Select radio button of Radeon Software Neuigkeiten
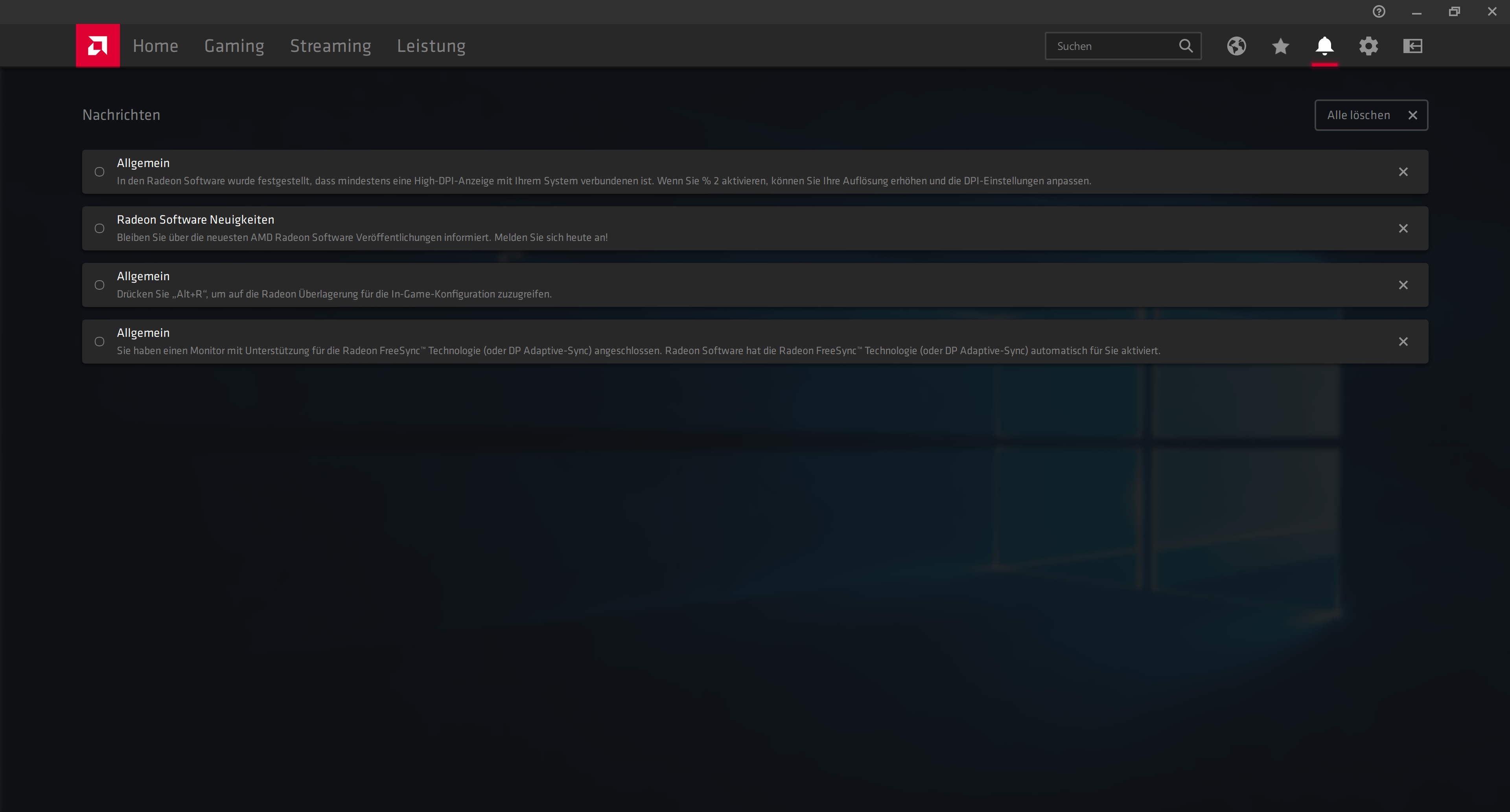 pyautogui.click(x=99, y=228)
